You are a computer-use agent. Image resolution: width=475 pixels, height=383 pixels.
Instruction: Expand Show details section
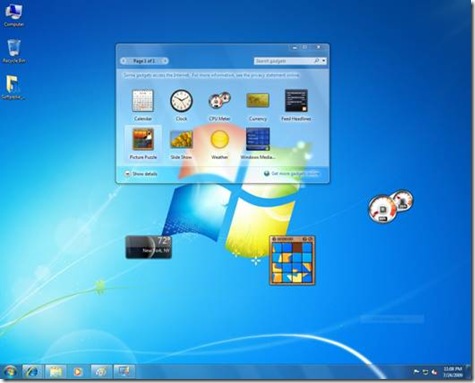point(141,174)
